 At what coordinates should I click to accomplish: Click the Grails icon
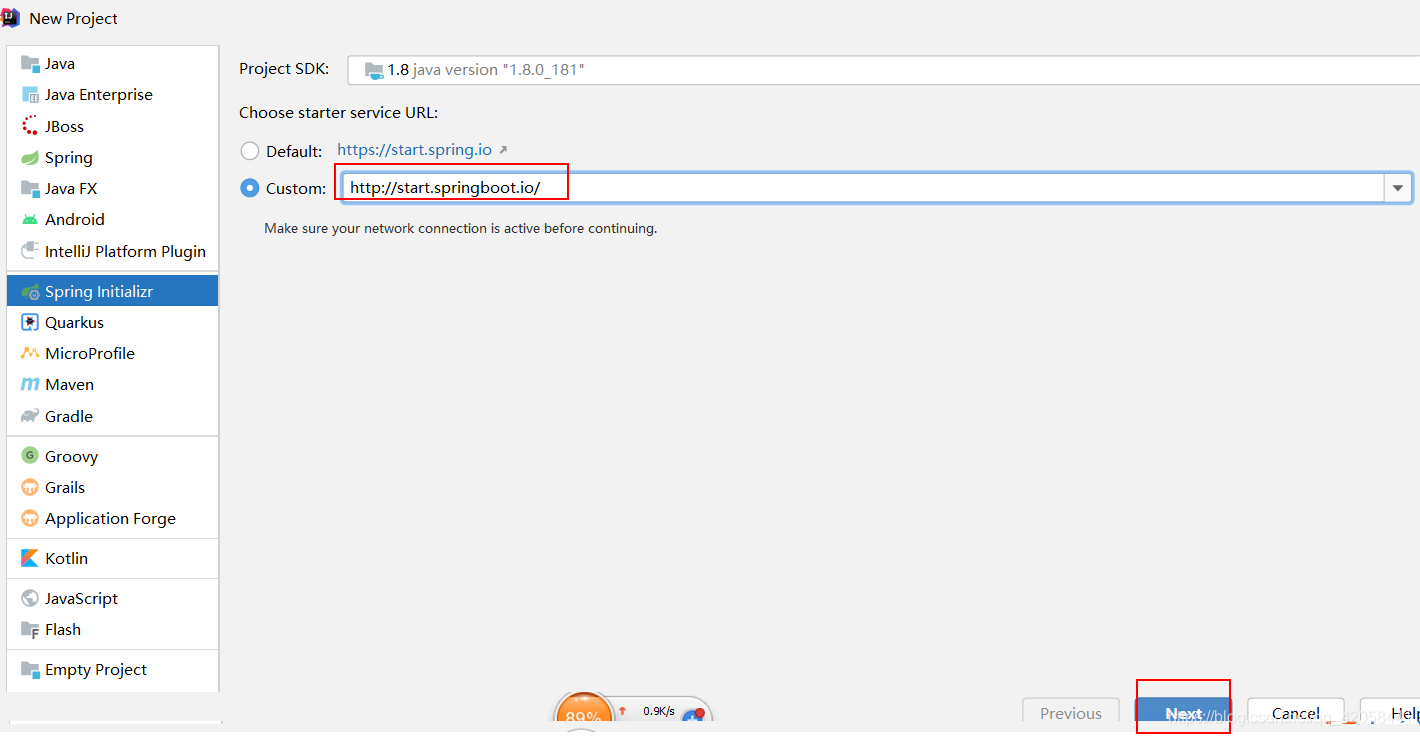(30, 487)
